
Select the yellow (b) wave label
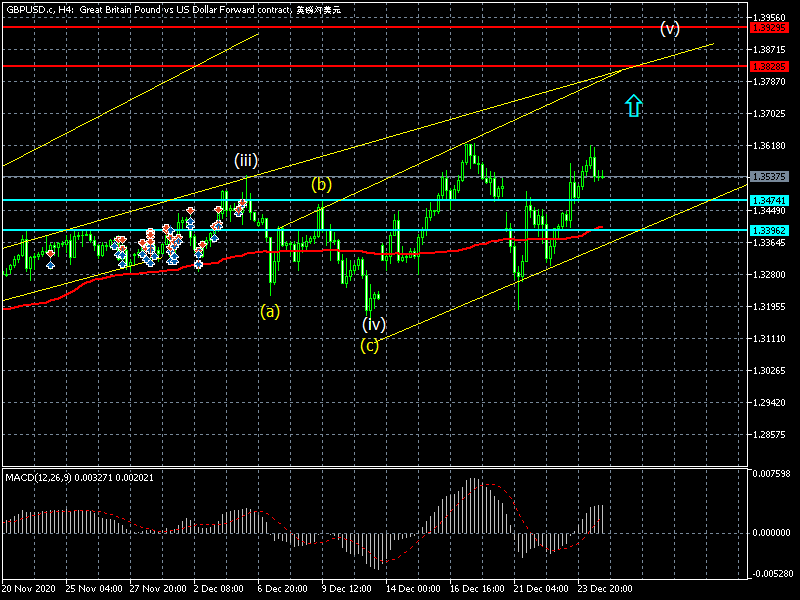(321, 184)
